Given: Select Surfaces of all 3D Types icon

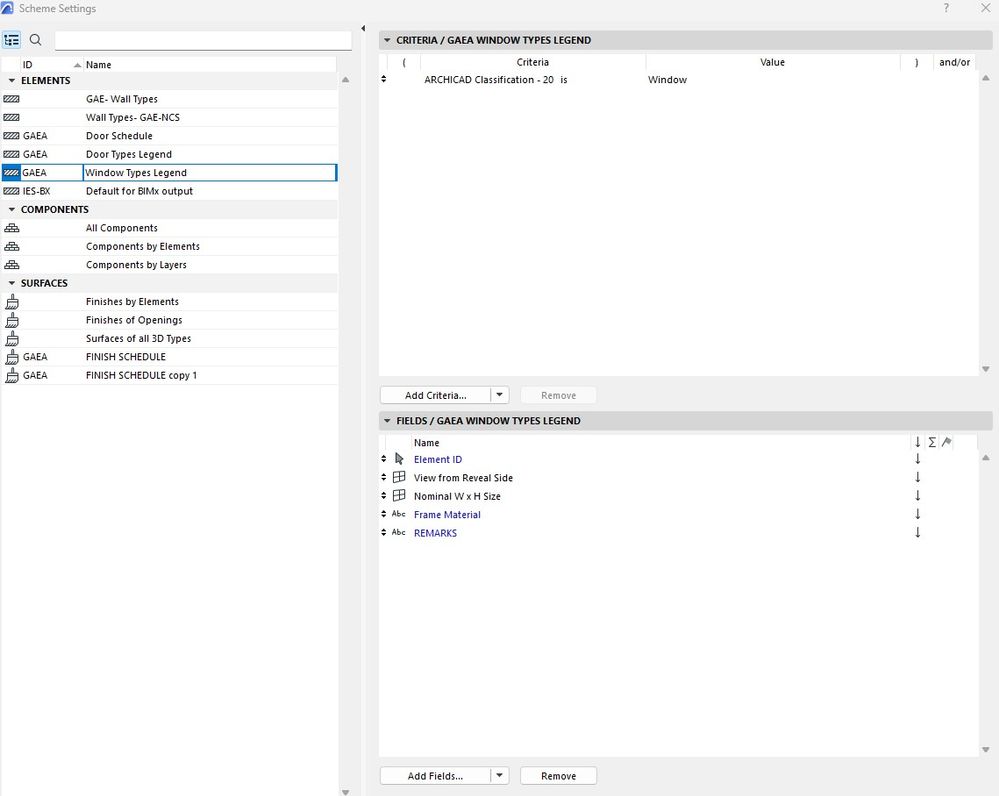Looking at the screenshot, I should click(11, 339).
